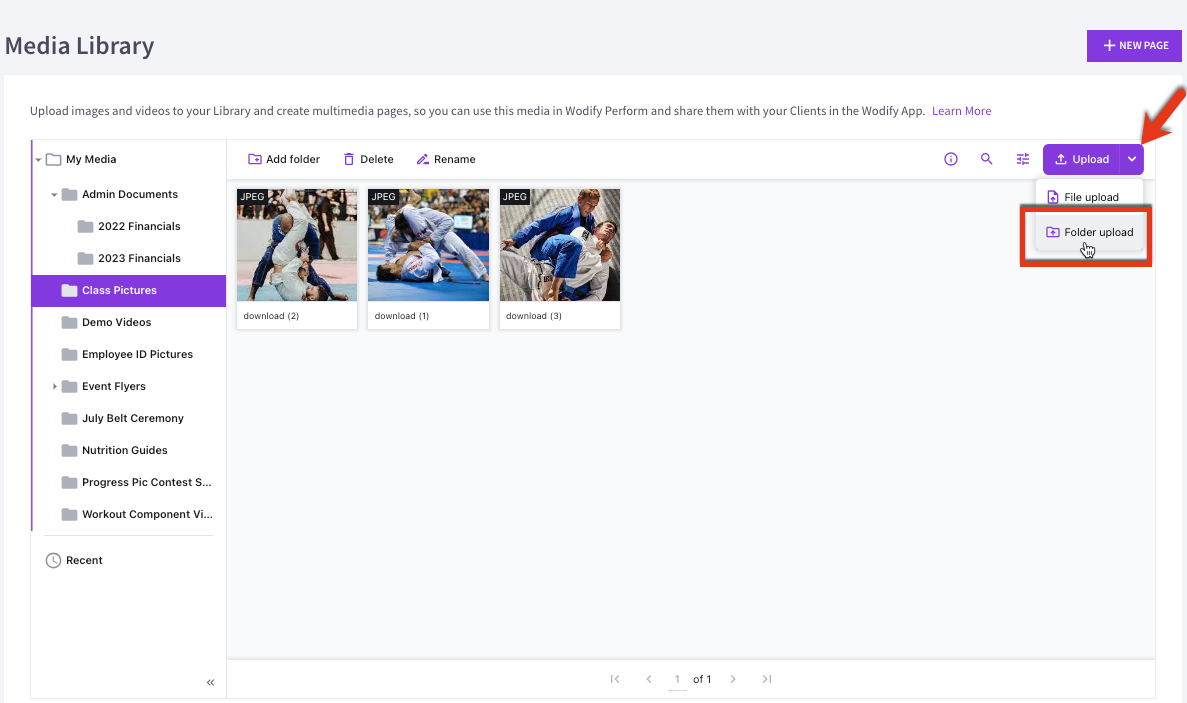Go to next page of results
Viewport: 1187px width, 703px height.
tap(733, 679)
